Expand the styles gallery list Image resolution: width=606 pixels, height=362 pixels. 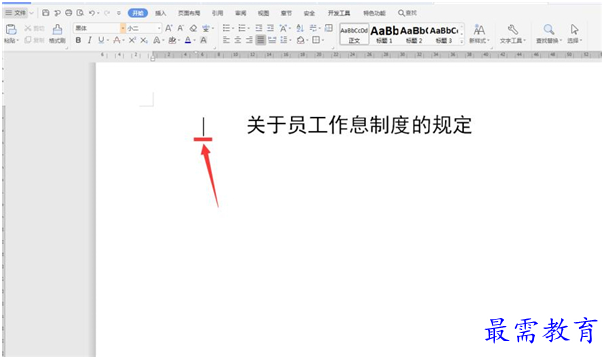(x=461, y=41)
